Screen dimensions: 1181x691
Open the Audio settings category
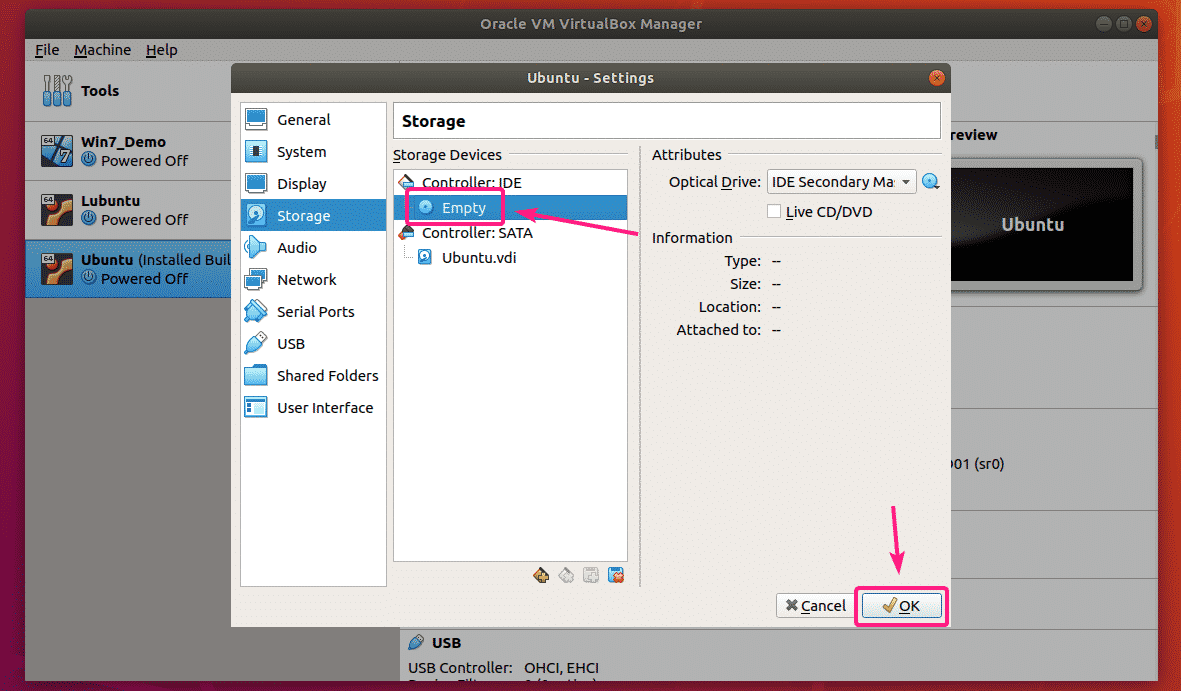(x=313, y=248)
